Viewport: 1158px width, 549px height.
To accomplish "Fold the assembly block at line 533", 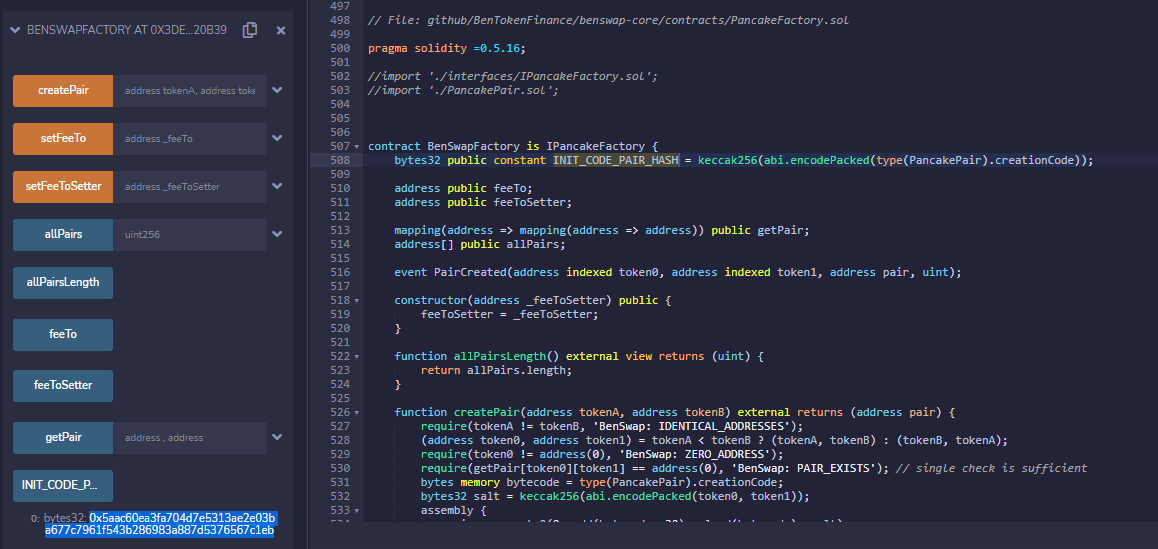I will coord(357,510).
